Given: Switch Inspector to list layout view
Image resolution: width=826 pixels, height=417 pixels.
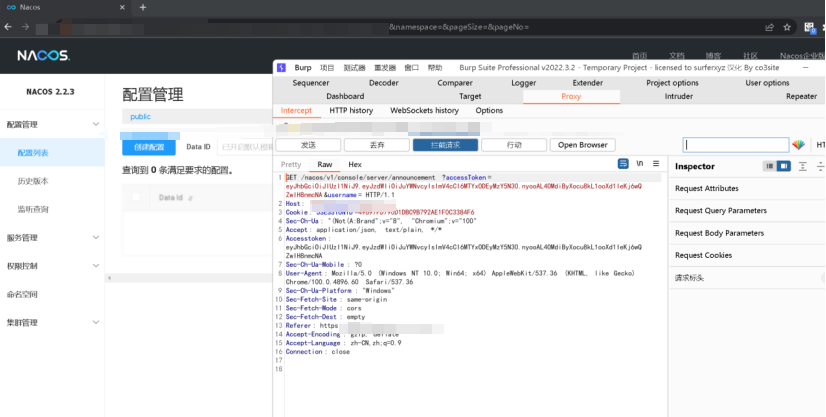Looking at the screenshot, I should [x=770, y=166].
